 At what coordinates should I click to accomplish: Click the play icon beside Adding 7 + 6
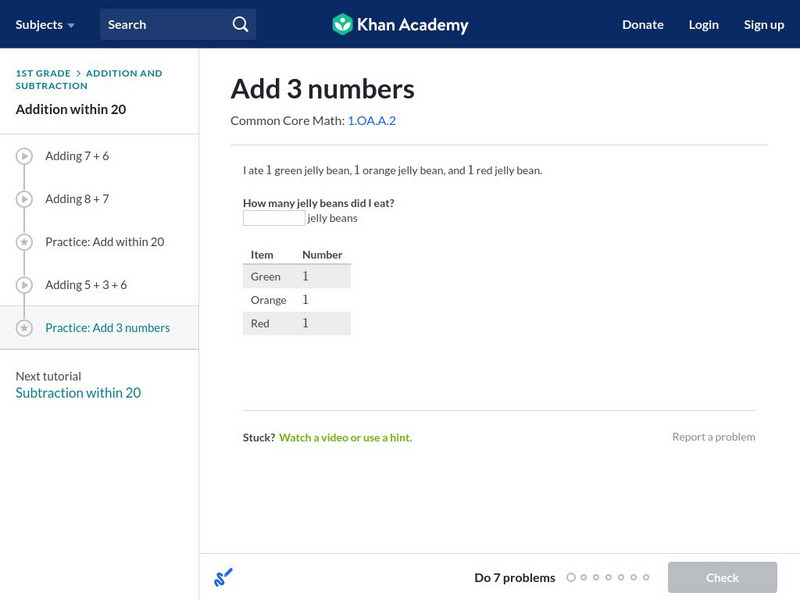[26, 156]
